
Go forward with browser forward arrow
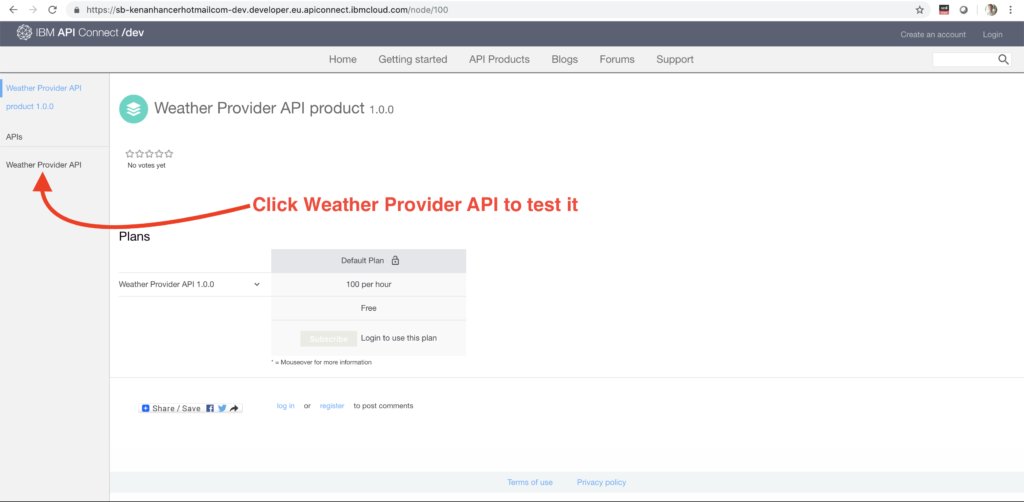pyautogui.click(x=33, y=10)
